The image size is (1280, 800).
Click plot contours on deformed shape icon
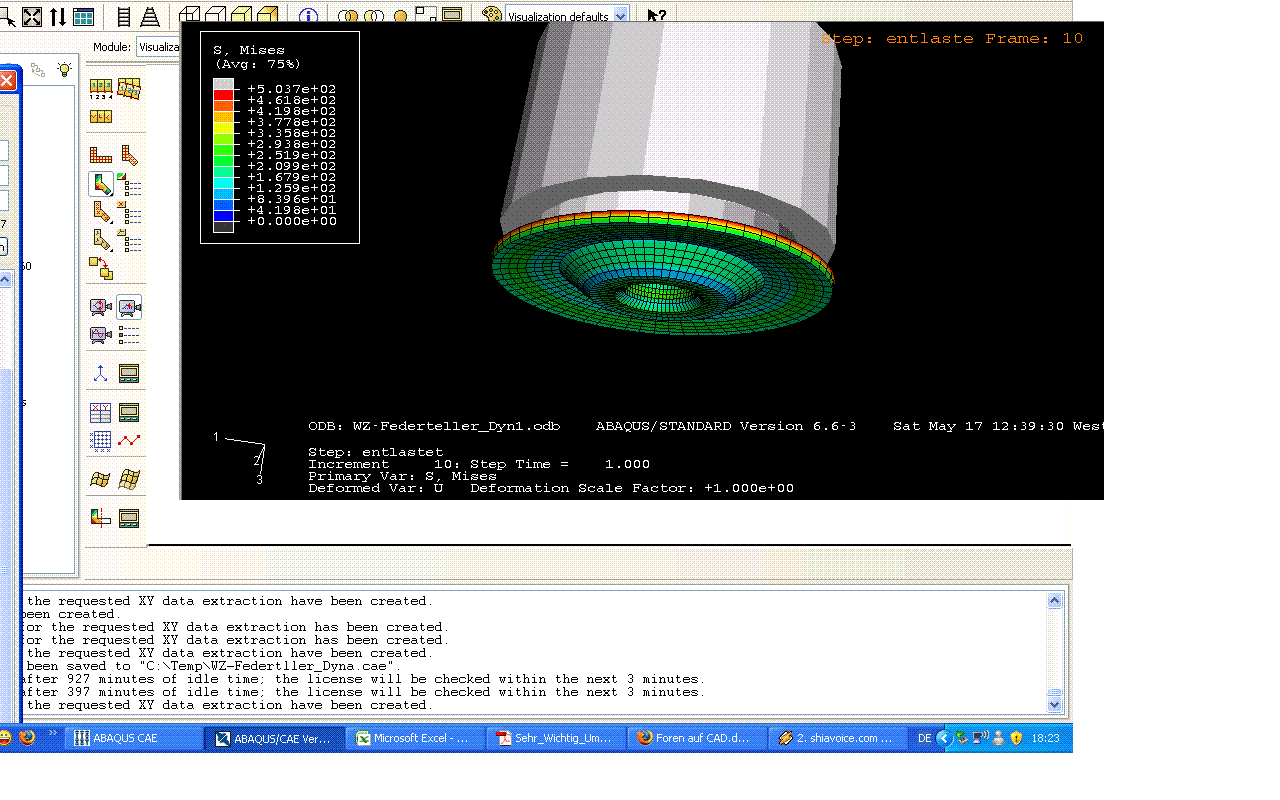click(x=101, y=184)
